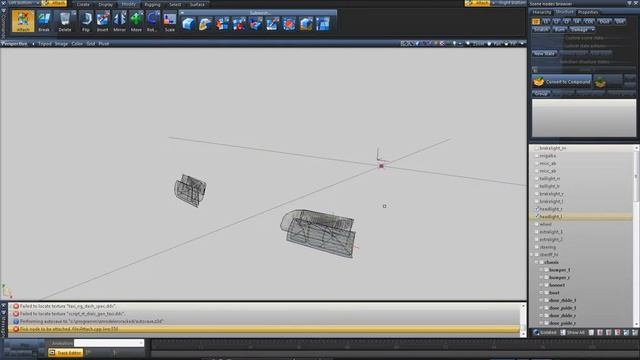
Task: Click the Convert to Compound icon button
Action: 562,82
